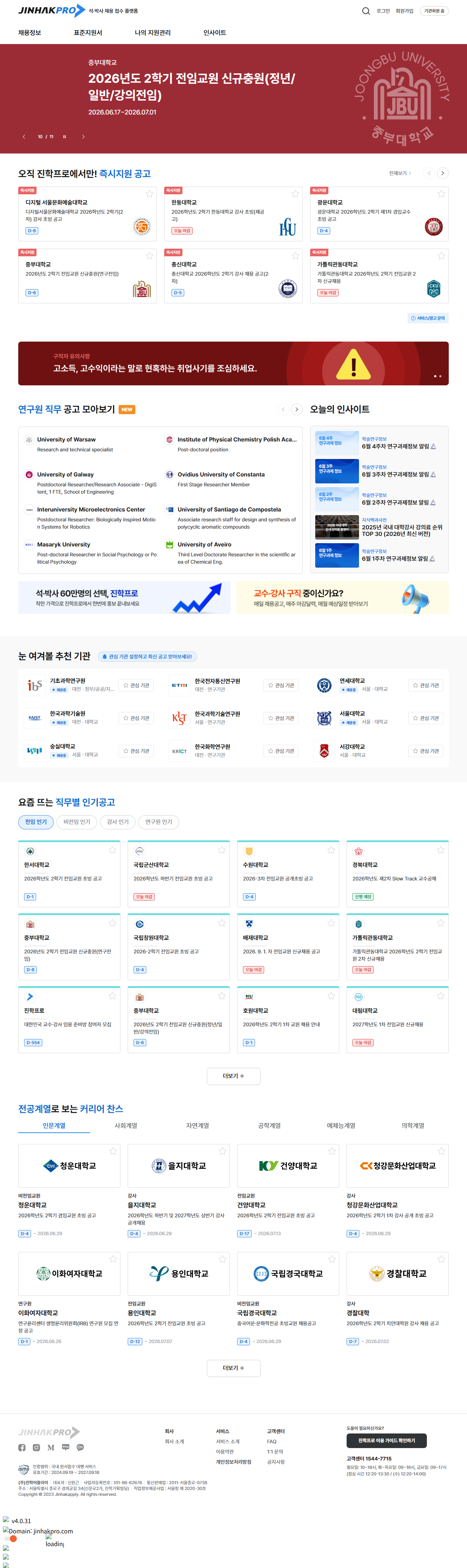Click 진학프로 이용 가이드 확인하기 button
467x1568 pixels.
click(x=387, y=1441)
